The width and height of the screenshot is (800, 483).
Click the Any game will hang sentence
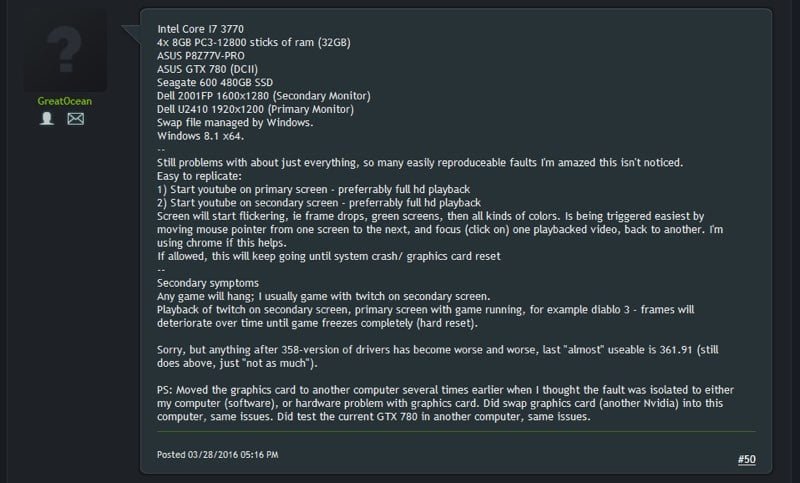point(320,297)
